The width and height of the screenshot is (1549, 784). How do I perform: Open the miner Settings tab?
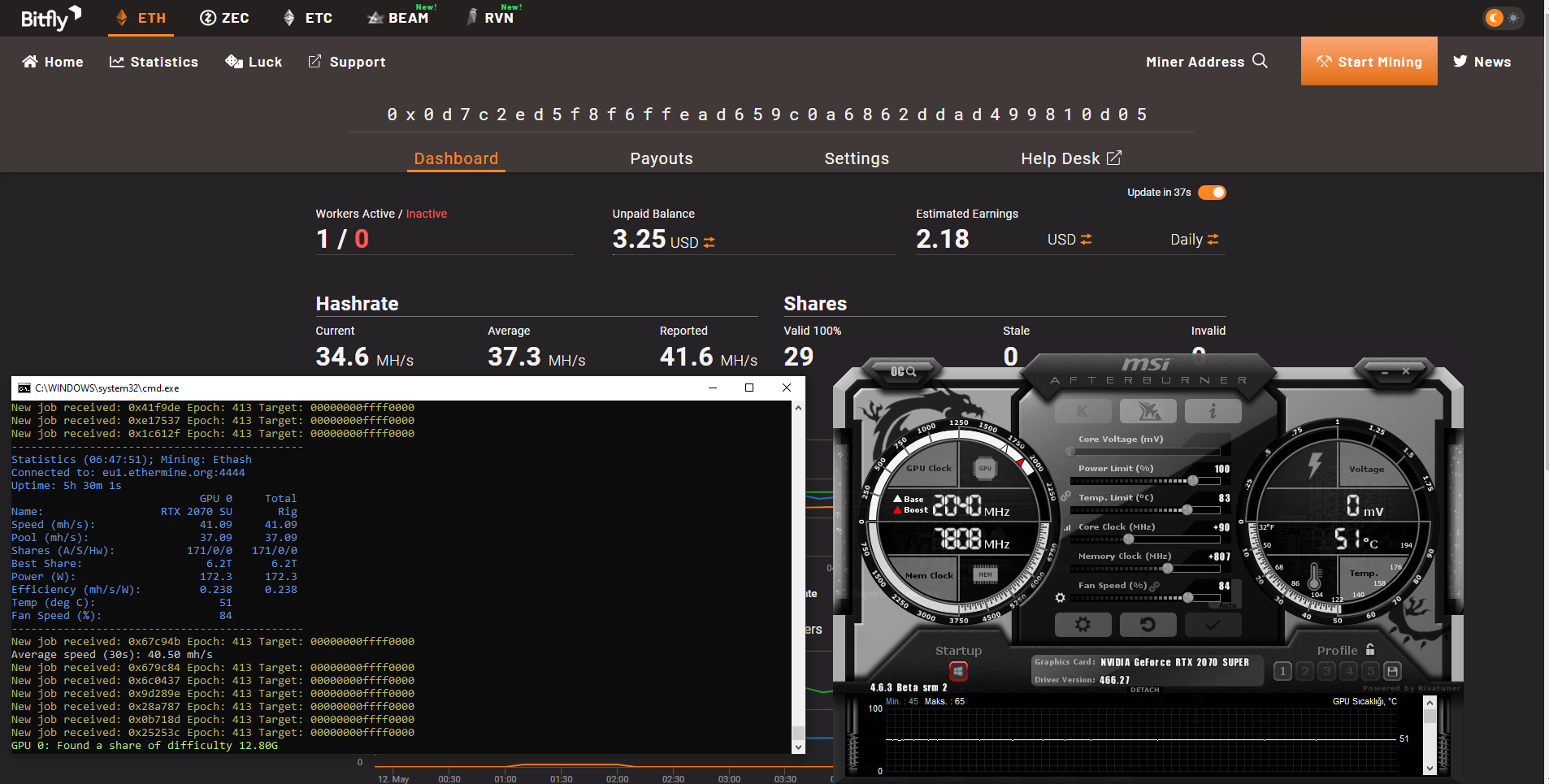[x=857, y=158]
